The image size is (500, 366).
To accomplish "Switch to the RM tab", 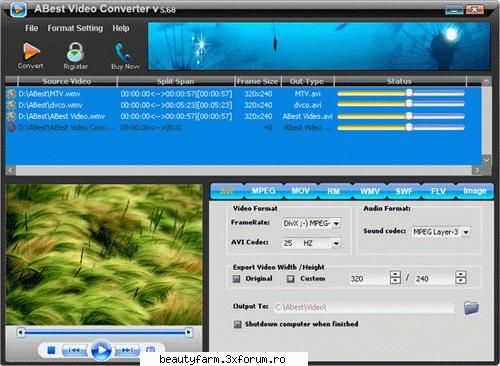I will (334, 191).
